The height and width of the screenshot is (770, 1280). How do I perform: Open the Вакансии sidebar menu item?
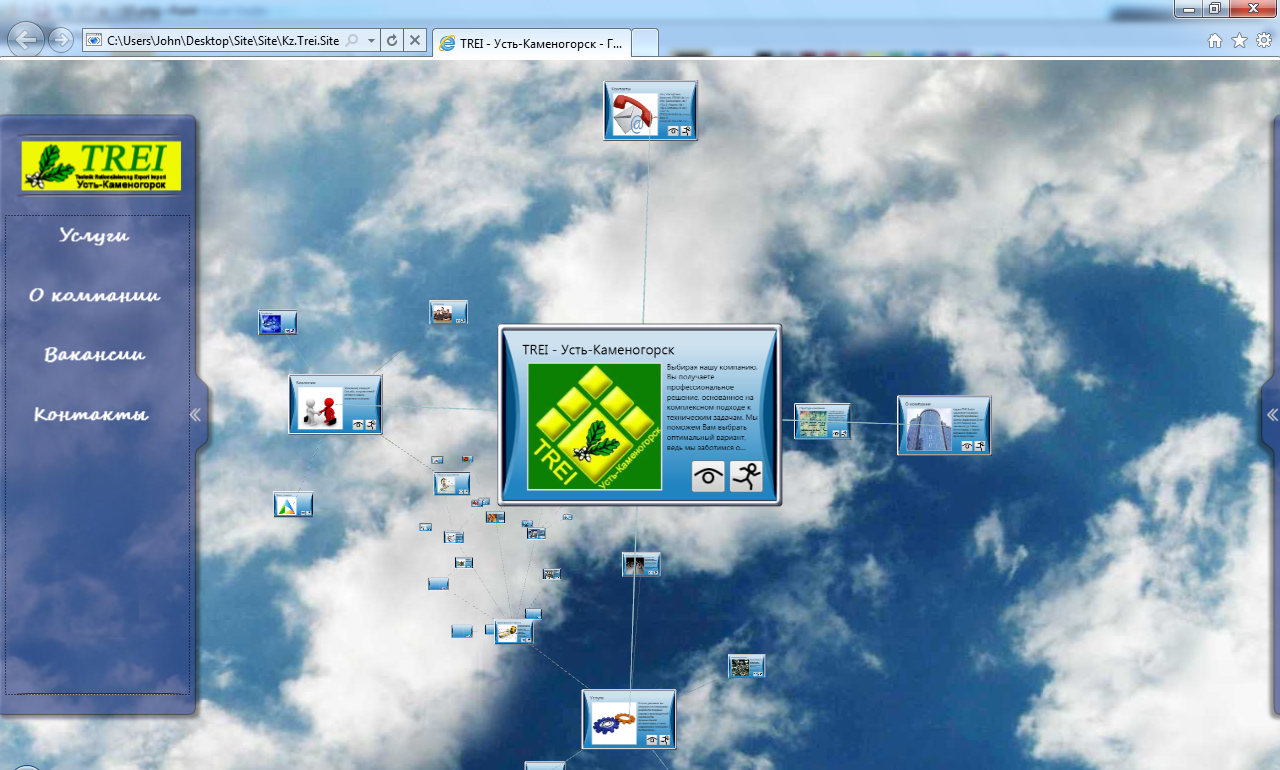click(94, 354)
